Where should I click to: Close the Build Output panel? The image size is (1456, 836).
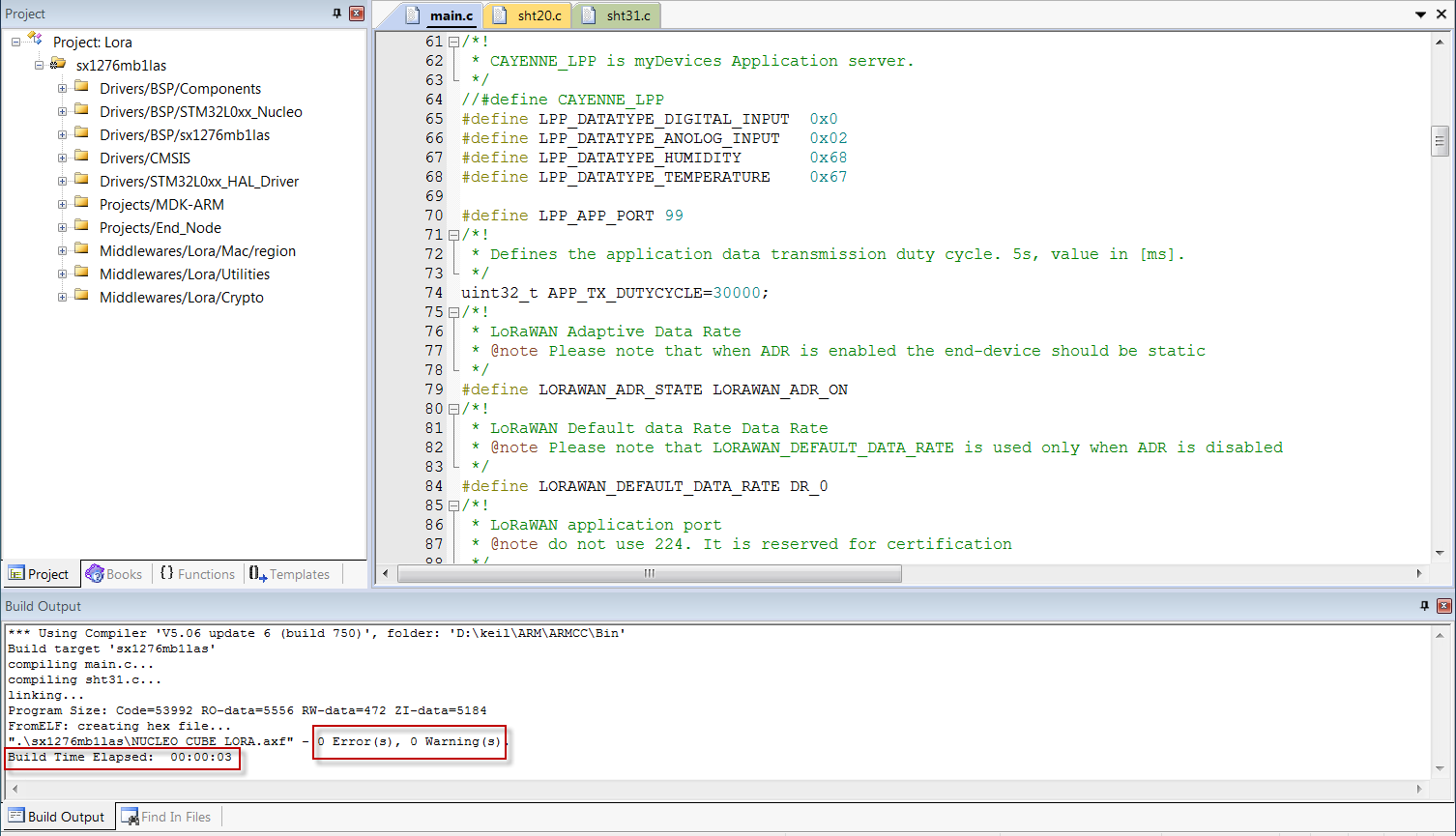coord(1444,606)
